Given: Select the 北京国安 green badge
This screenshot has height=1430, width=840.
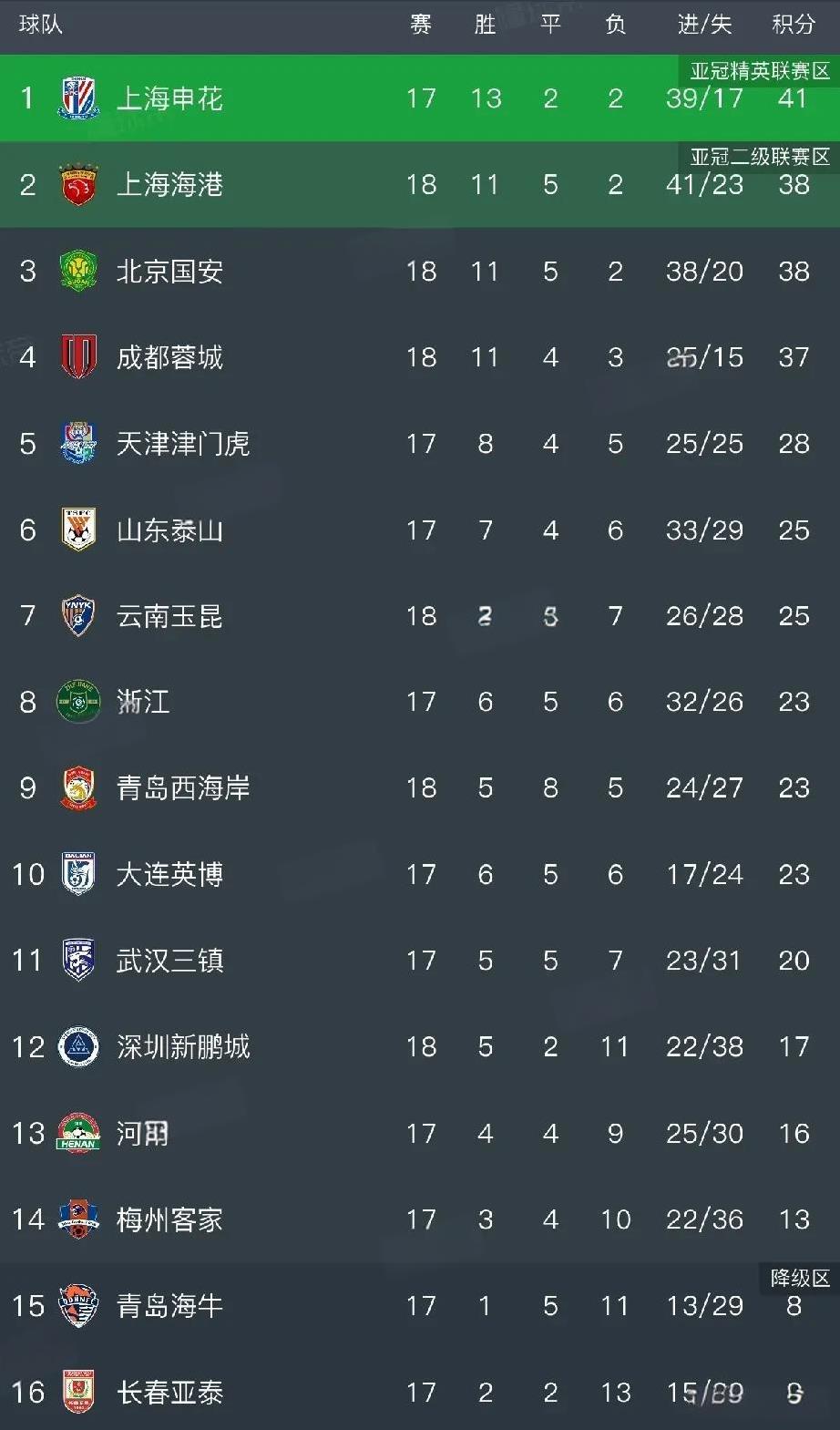Looking at the screenshot, I should [78, 272].
